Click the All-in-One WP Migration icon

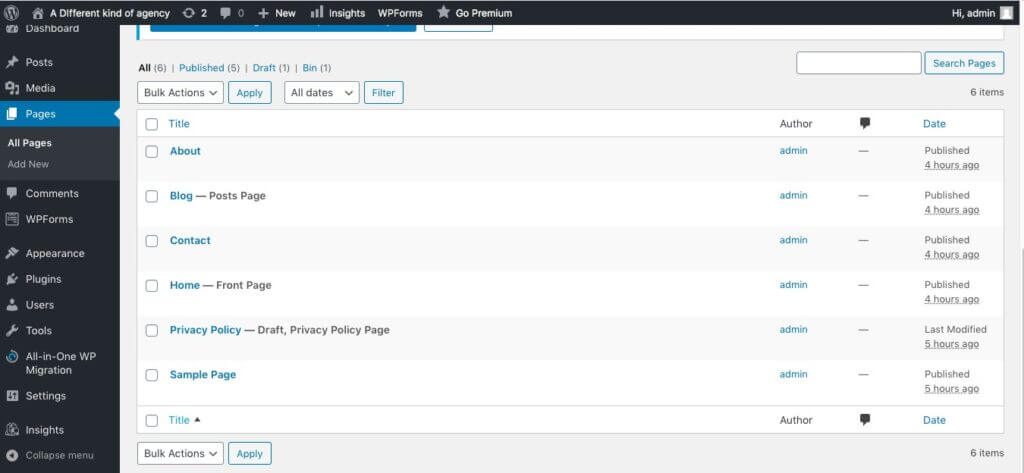[x=12, y=357]
